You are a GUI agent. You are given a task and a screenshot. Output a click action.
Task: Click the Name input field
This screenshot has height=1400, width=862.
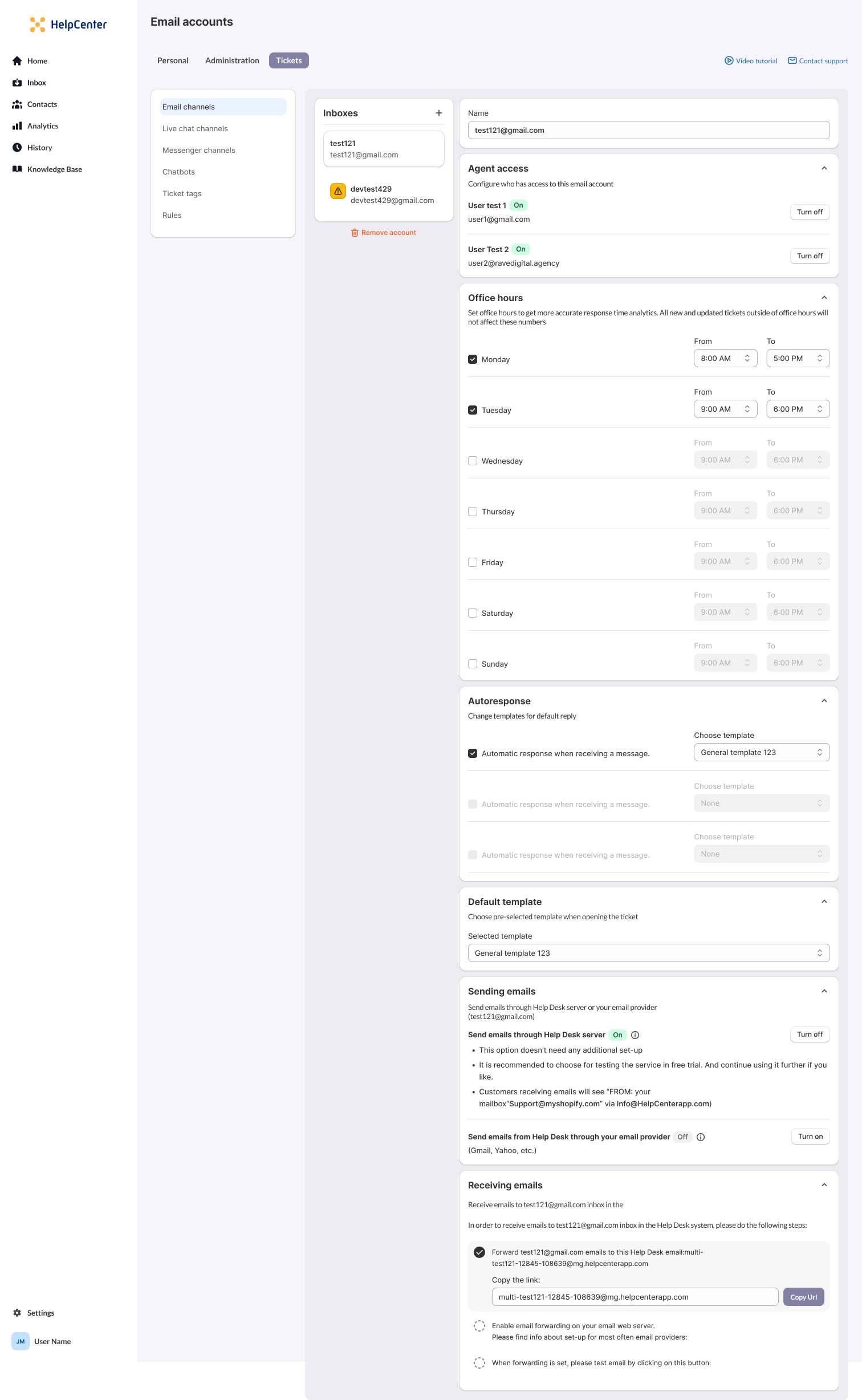tap(648, 130)
